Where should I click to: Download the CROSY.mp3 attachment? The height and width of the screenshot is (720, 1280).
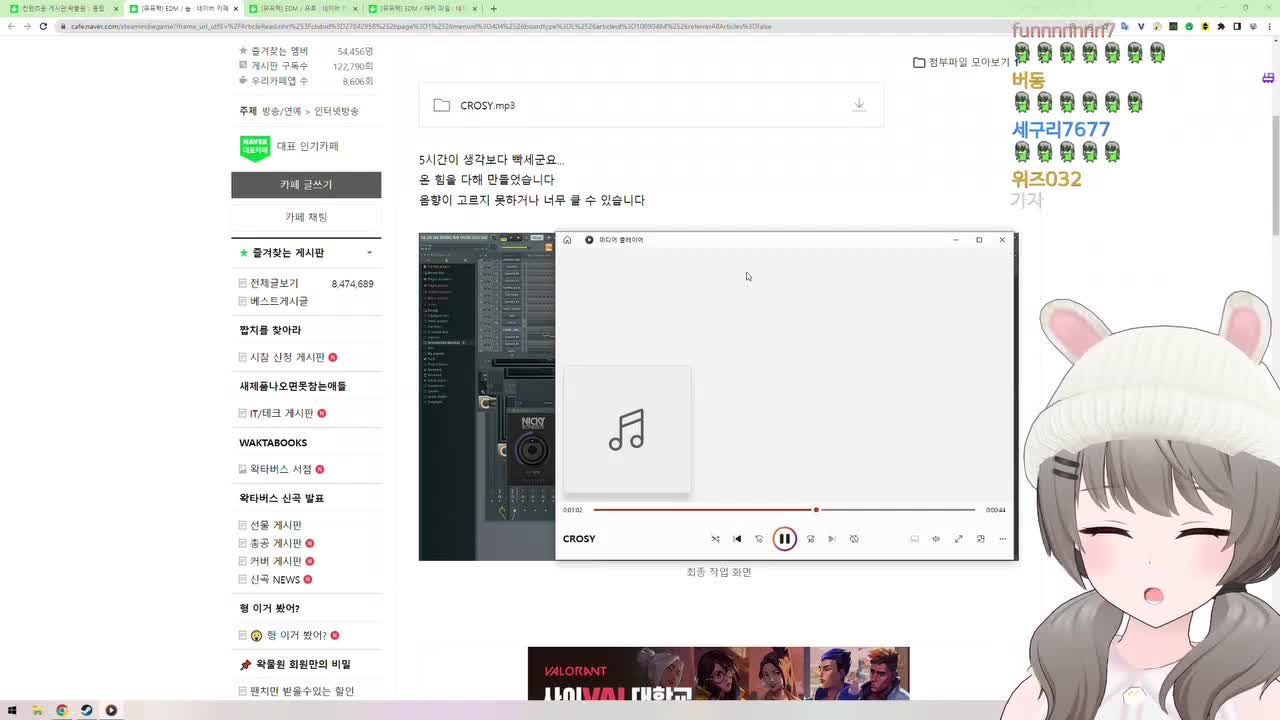click(858, 104)
